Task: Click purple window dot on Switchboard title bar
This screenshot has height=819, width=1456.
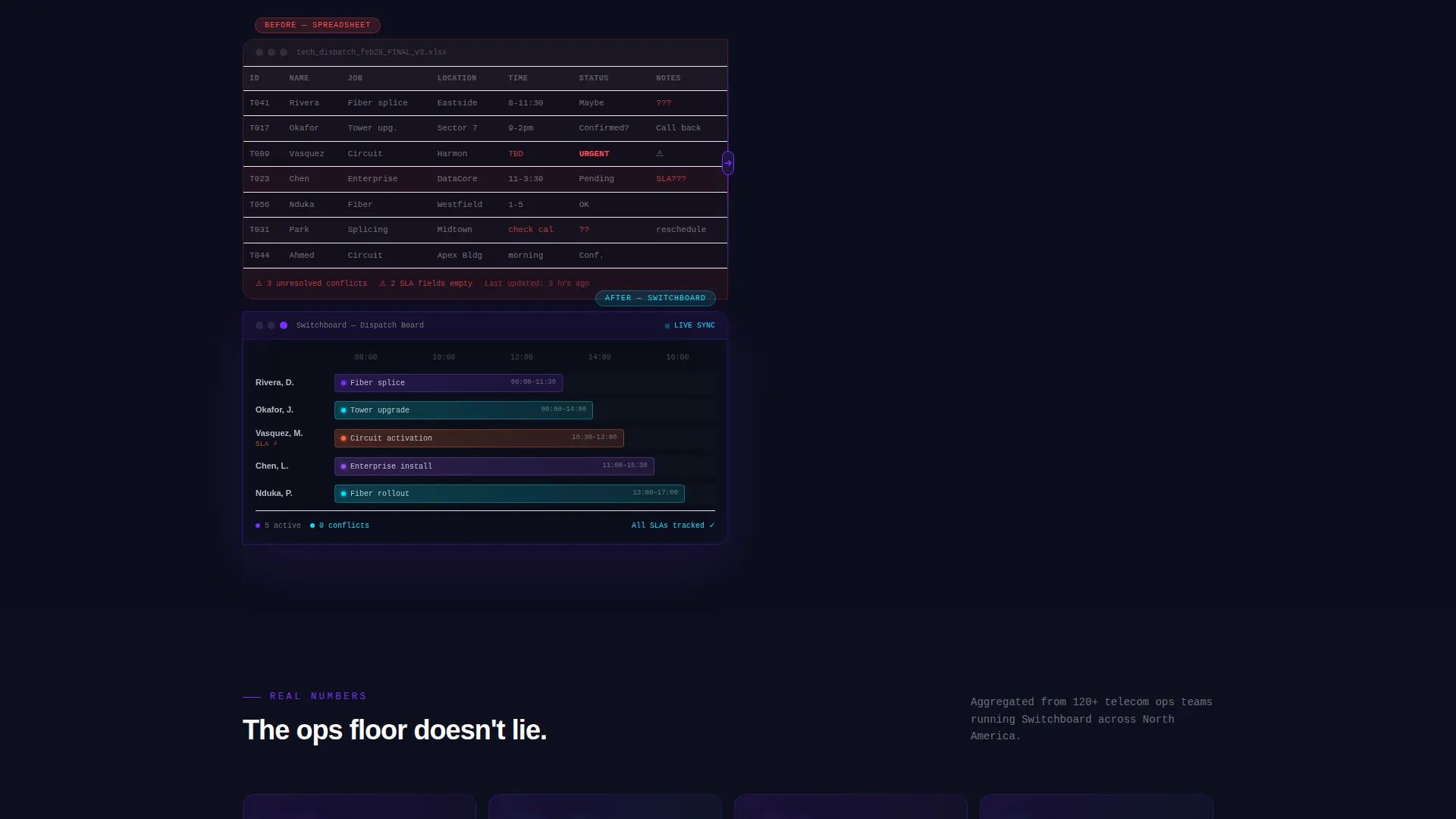Action: 284,325
